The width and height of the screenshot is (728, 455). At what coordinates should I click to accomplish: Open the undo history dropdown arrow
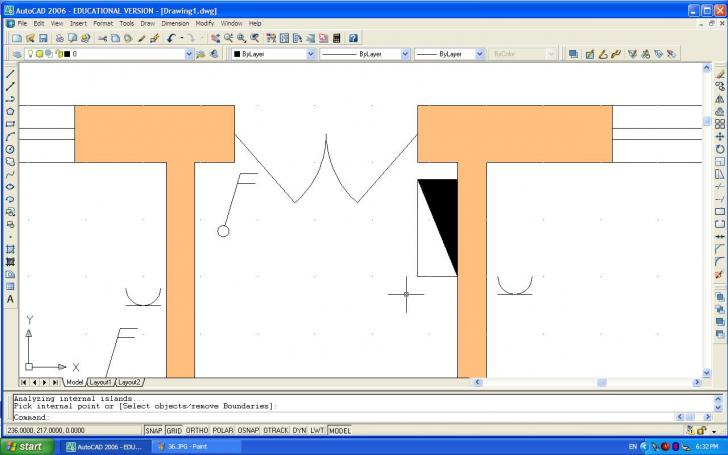pyautogui.click(x=182, y=38)
